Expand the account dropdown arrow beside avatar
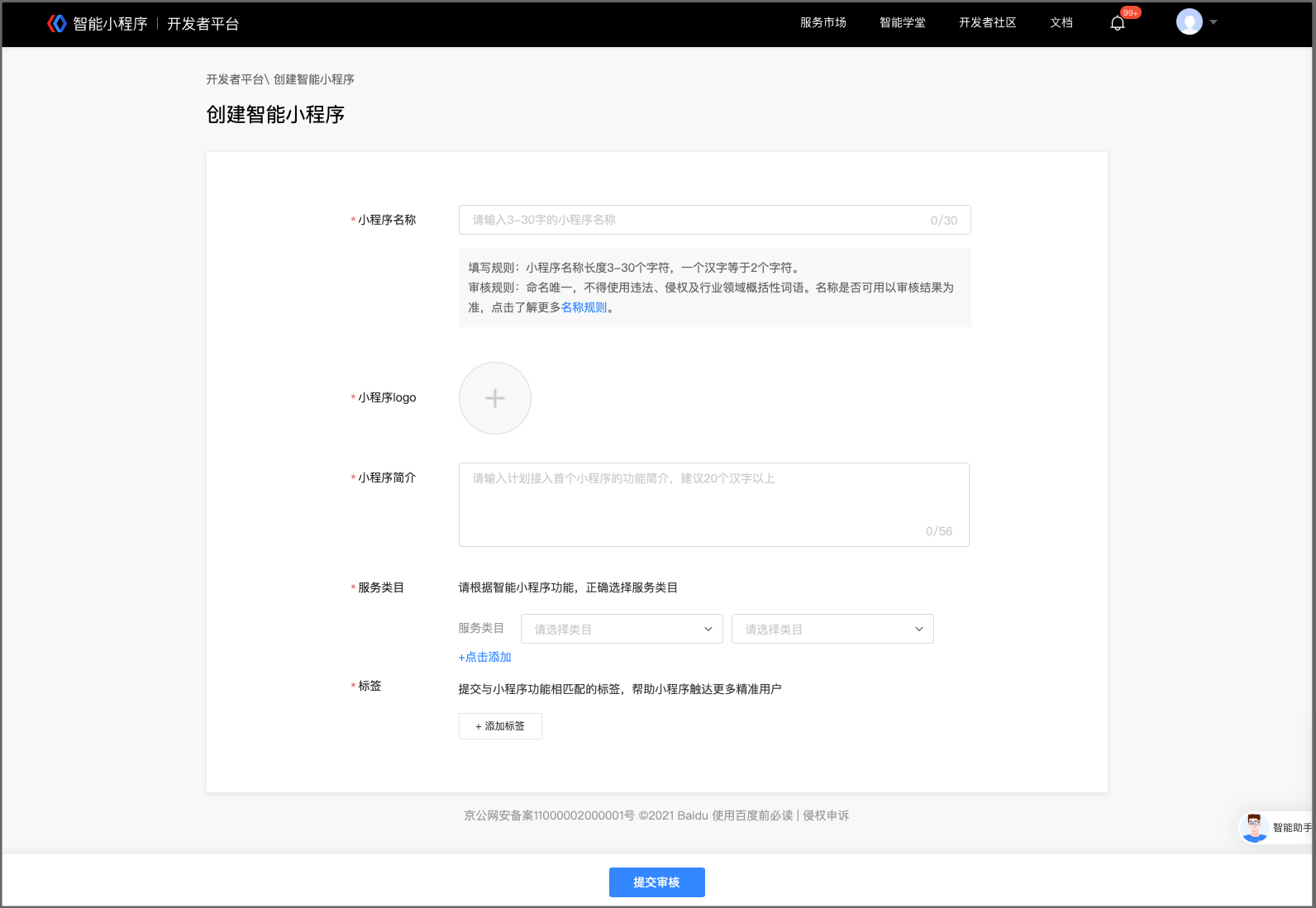 click(1213, 22)
